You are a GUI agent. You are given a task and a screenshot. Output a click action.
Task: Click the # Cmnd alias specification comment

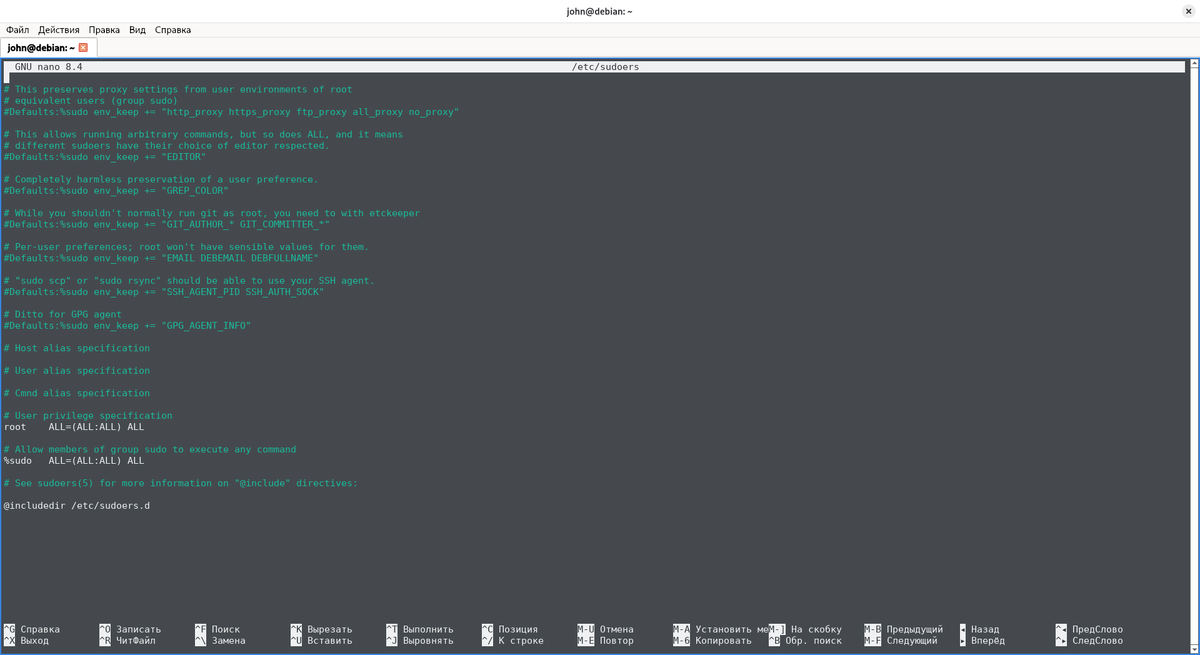point(77,393)
